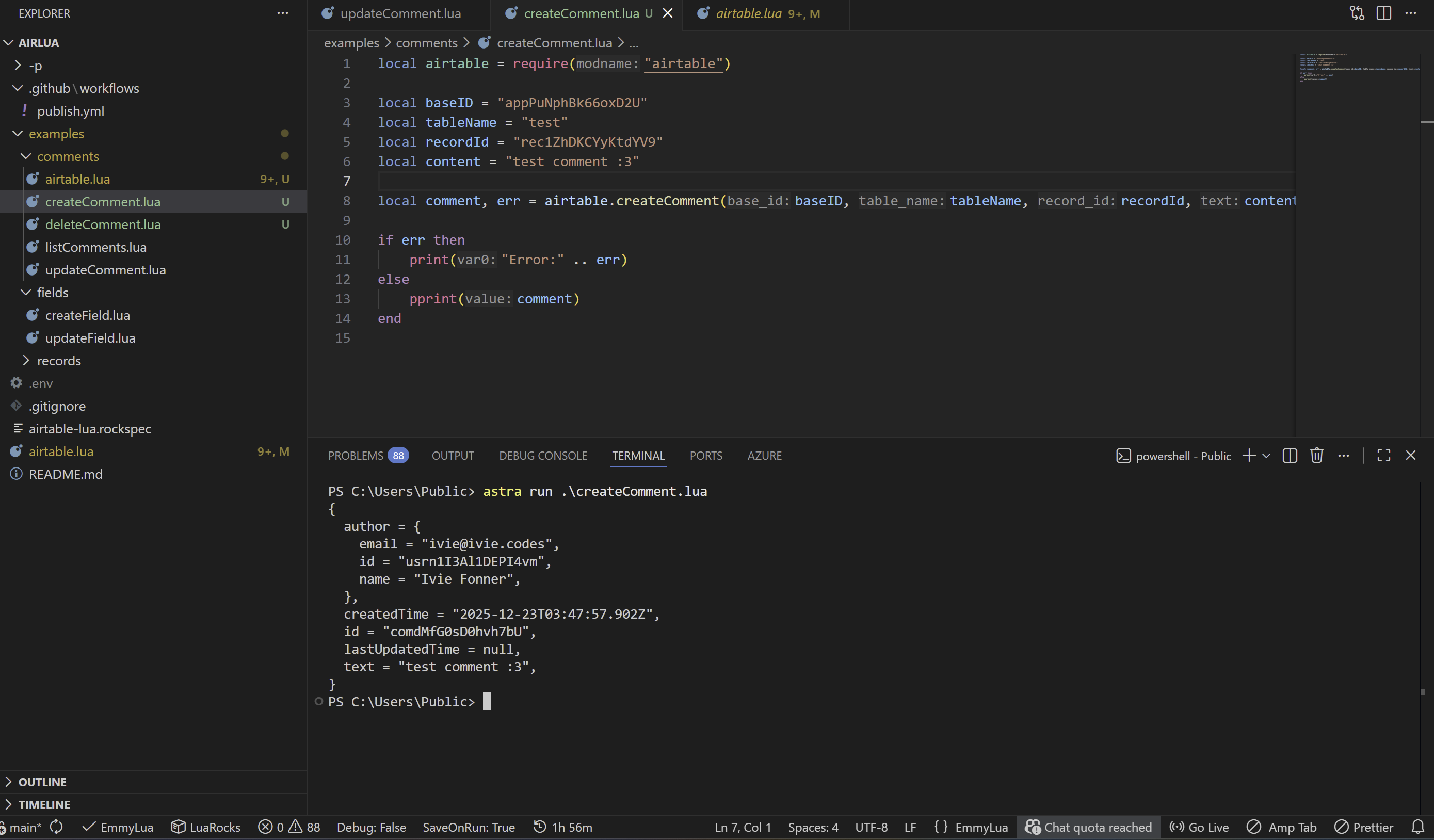Collapse the fields folder

[52, 293]
